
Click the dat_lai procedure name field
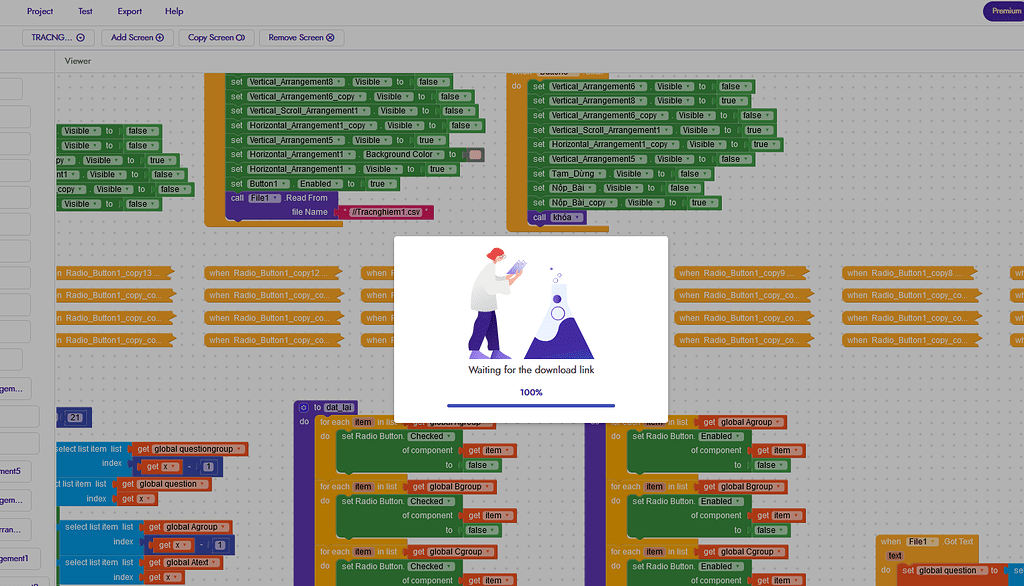pyautogui.click(x=338, y=408)
